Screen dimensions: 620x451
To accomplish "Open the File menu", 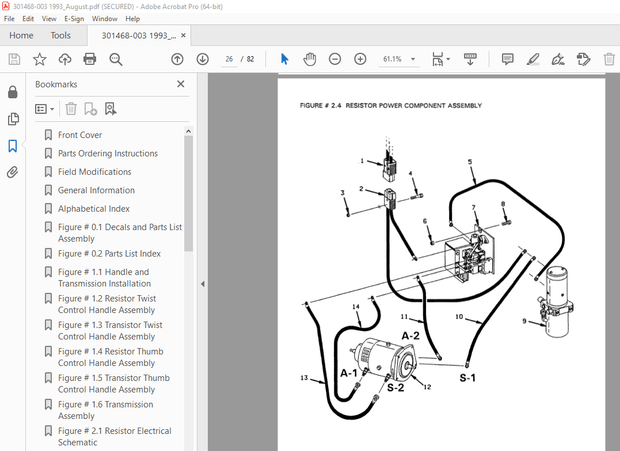I will (x=9, y=19).
